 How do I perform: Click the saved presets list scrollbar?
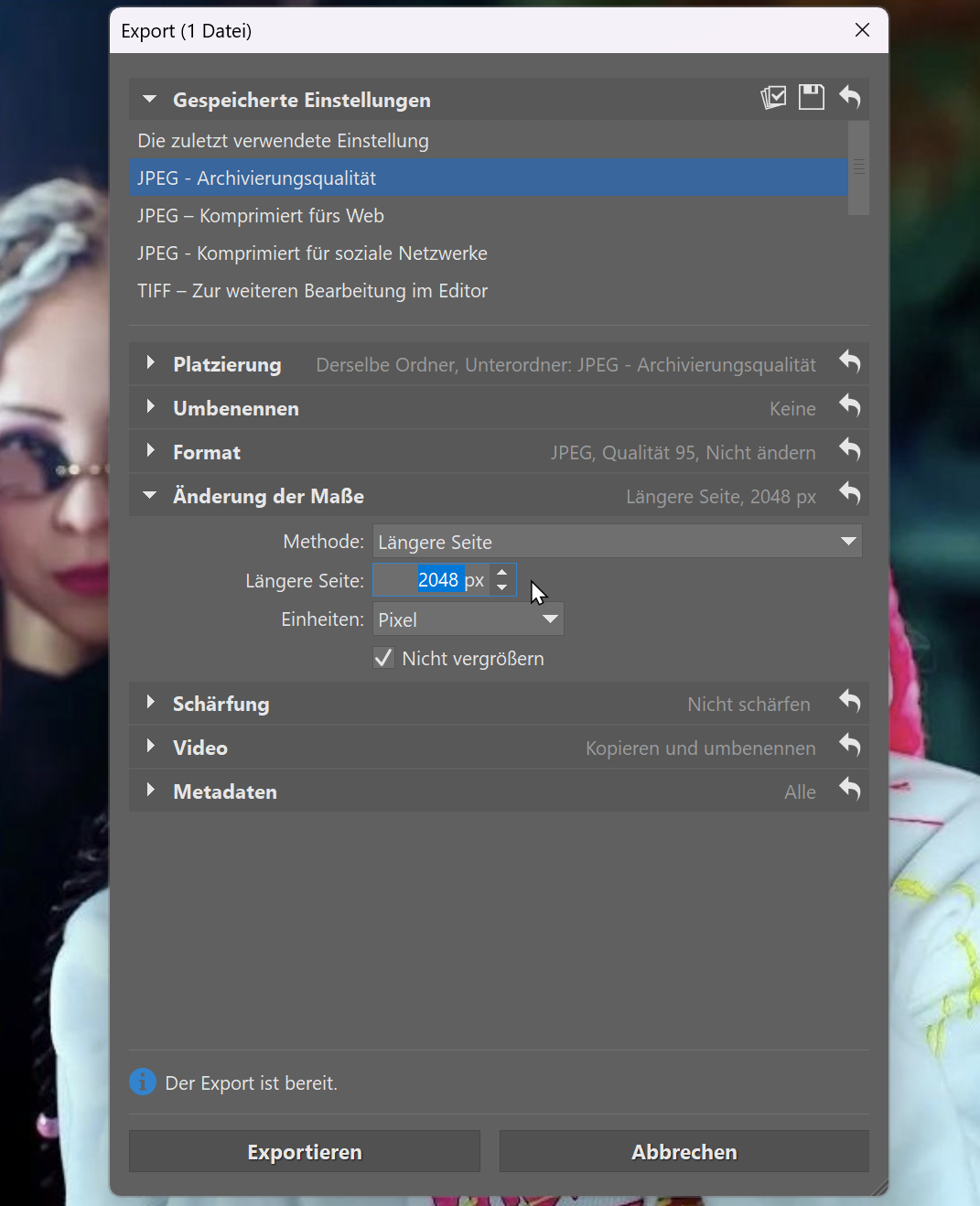pyautogui.click(x=858, y=167)
